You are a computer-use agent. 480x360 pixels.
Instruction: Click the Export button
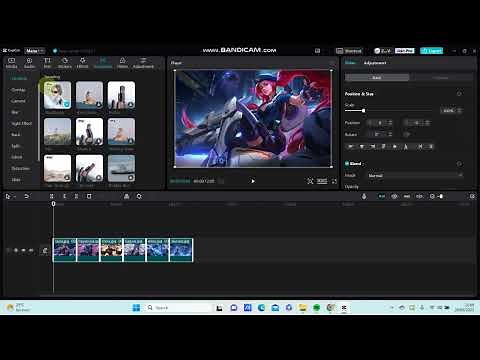coord(431,51)
